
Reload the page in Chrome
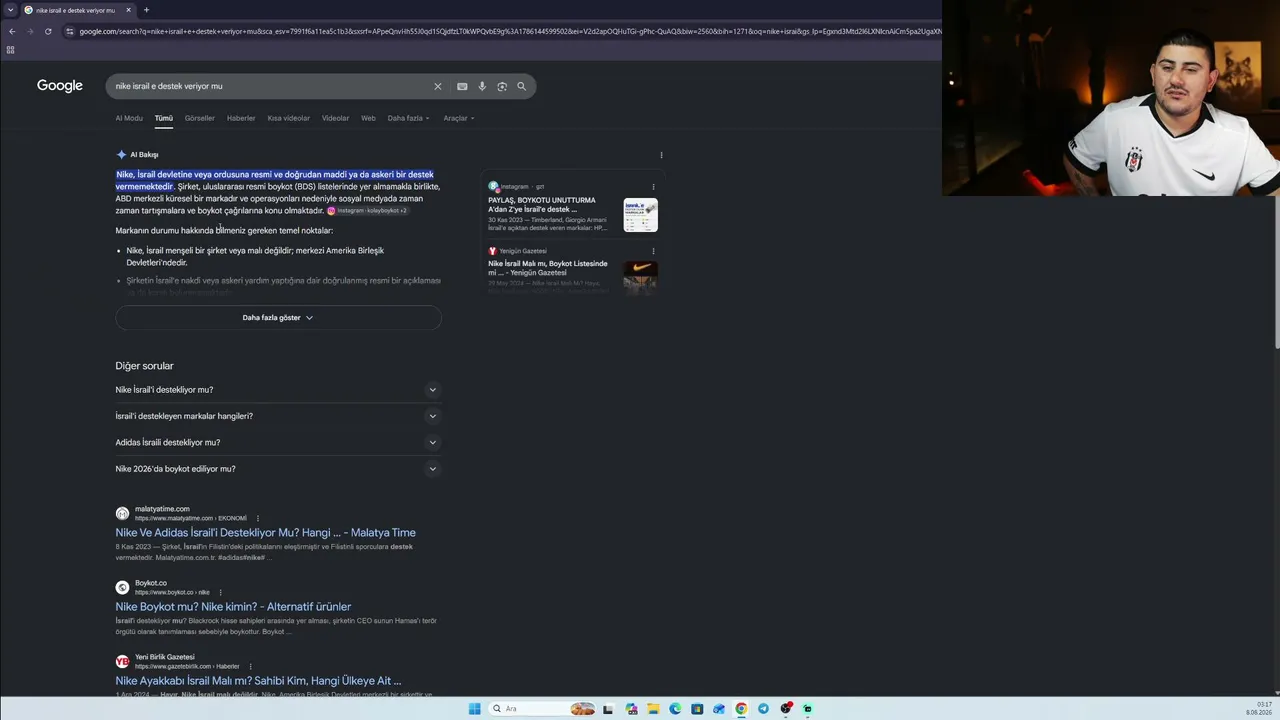pyautogui.click(x=48, y=31)
